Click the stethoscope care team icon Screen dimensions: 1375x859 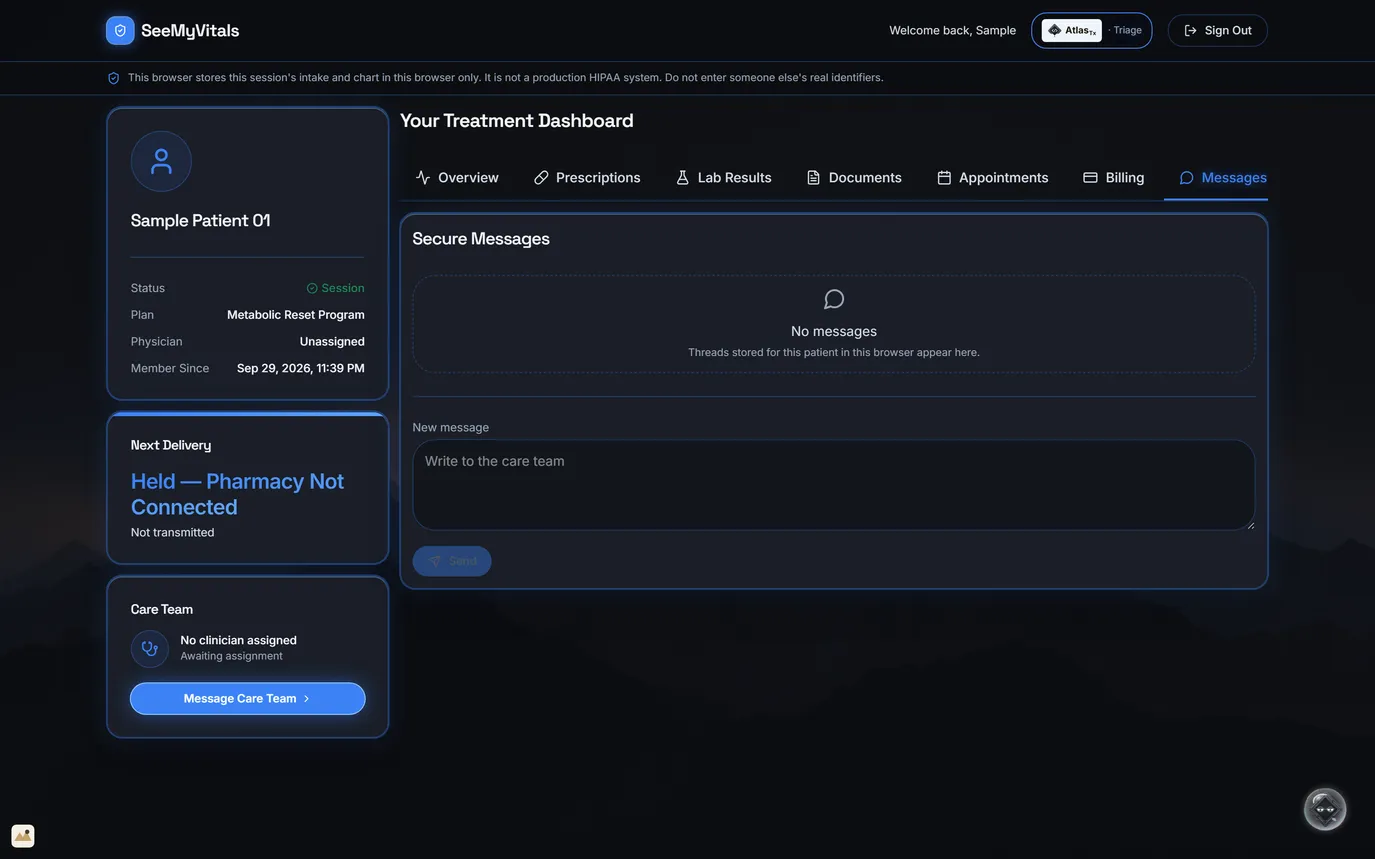[150, 649]
